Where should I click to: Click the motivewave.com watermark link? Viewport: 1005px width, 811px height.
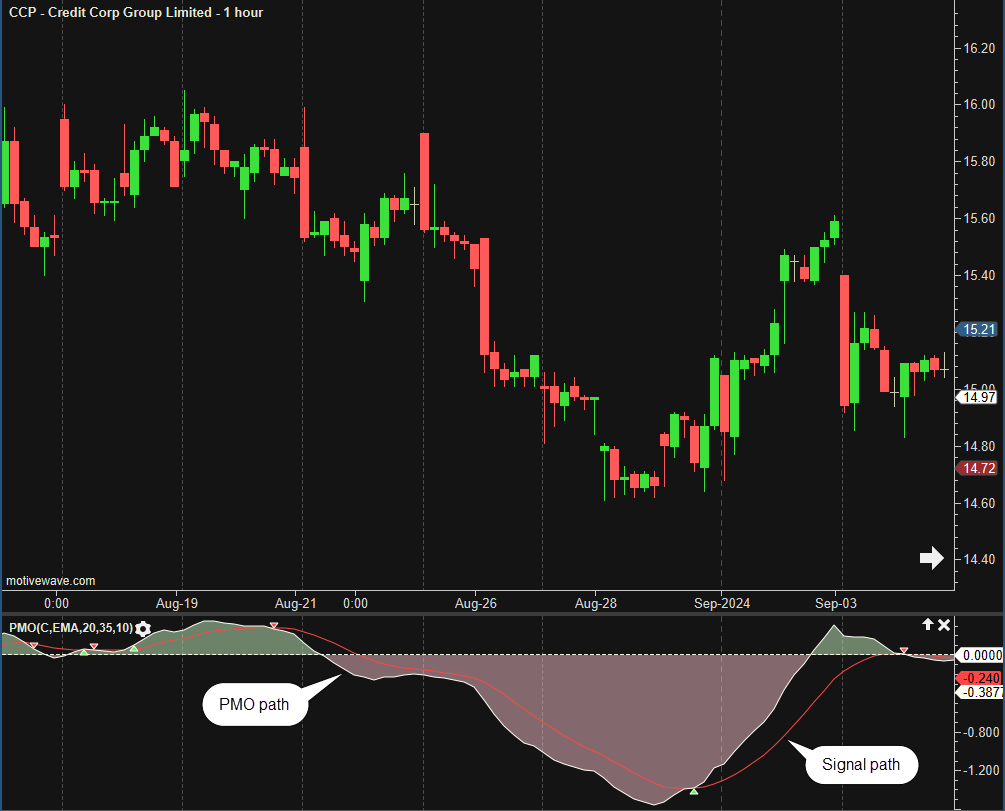point(51,581)
